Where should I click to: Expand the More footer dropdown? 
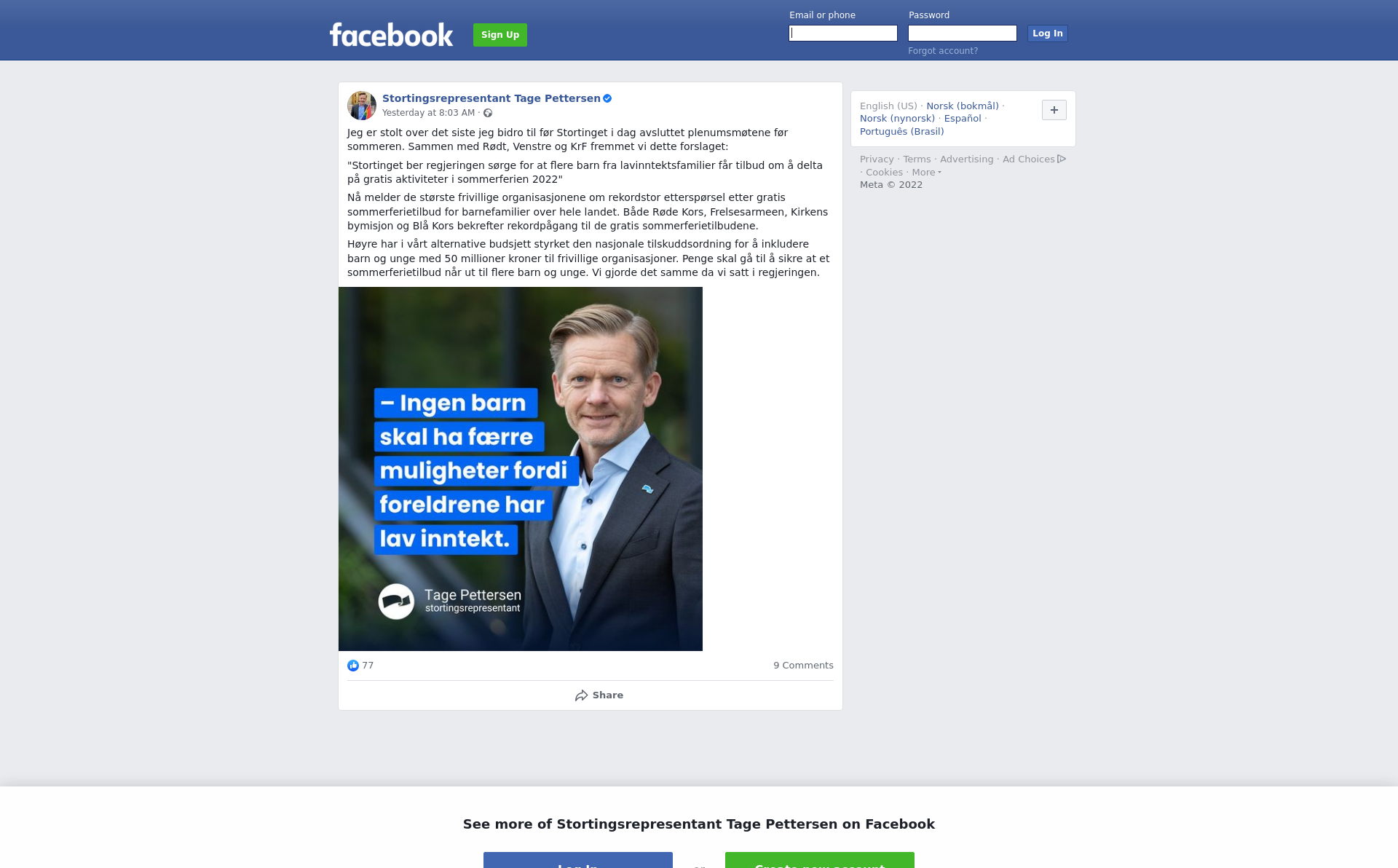[926, 173]
